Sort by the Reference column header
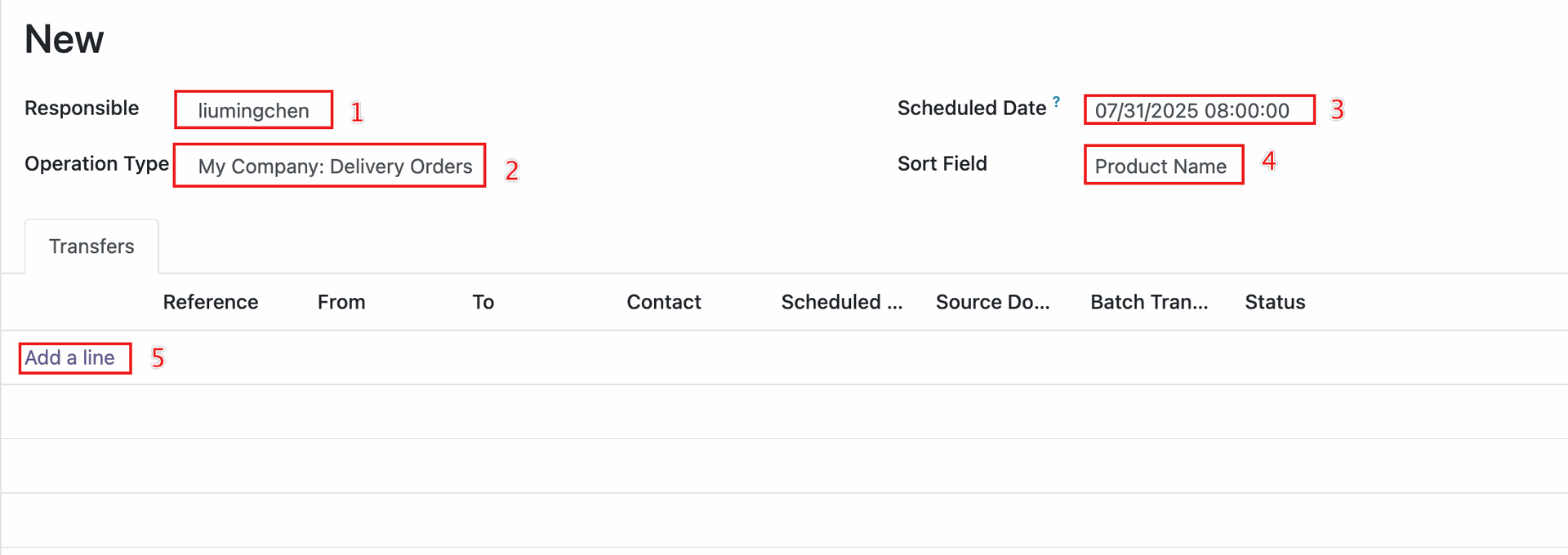This screenshot has height=555, width=1568. [x=211, y=302]
